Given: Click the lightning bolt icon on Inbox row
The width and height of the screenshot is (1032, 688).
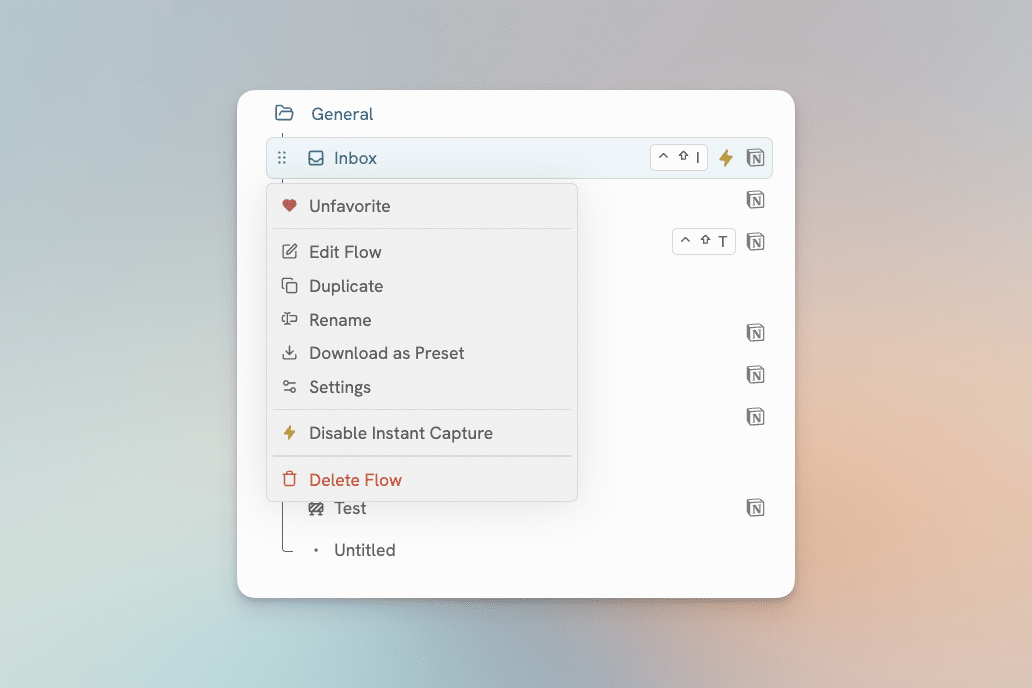Looking at the screenshot, I should 726,158.
